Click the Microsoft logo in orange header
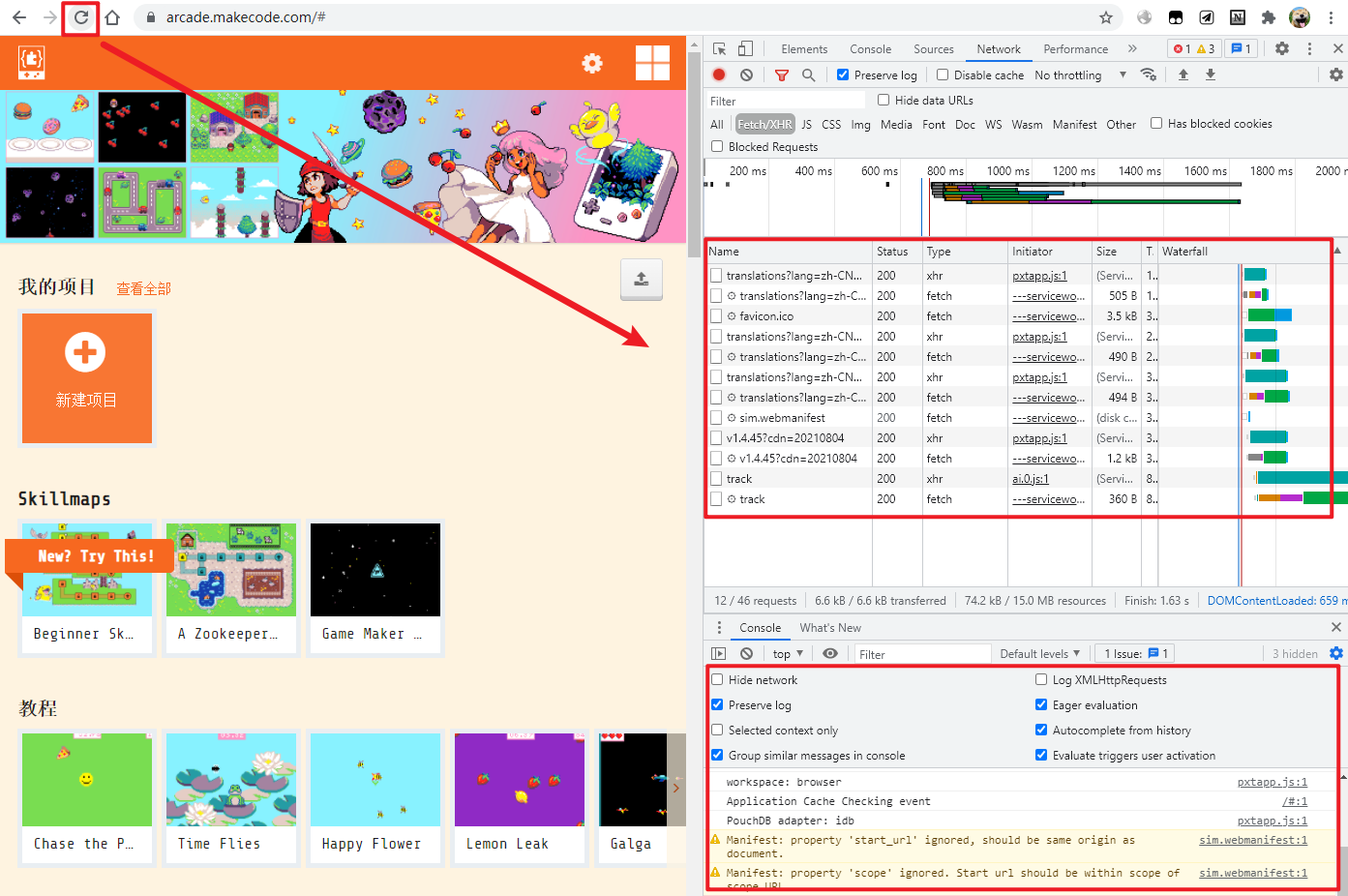 pyautogui.click(x=652, y=63)
